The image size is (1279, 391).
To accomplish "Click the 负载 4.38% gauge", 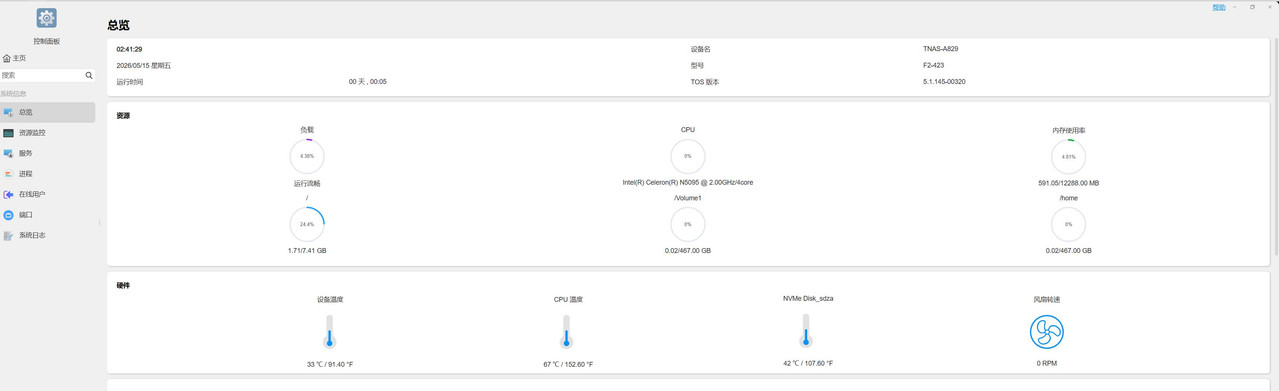I will (x=307, y=156).
